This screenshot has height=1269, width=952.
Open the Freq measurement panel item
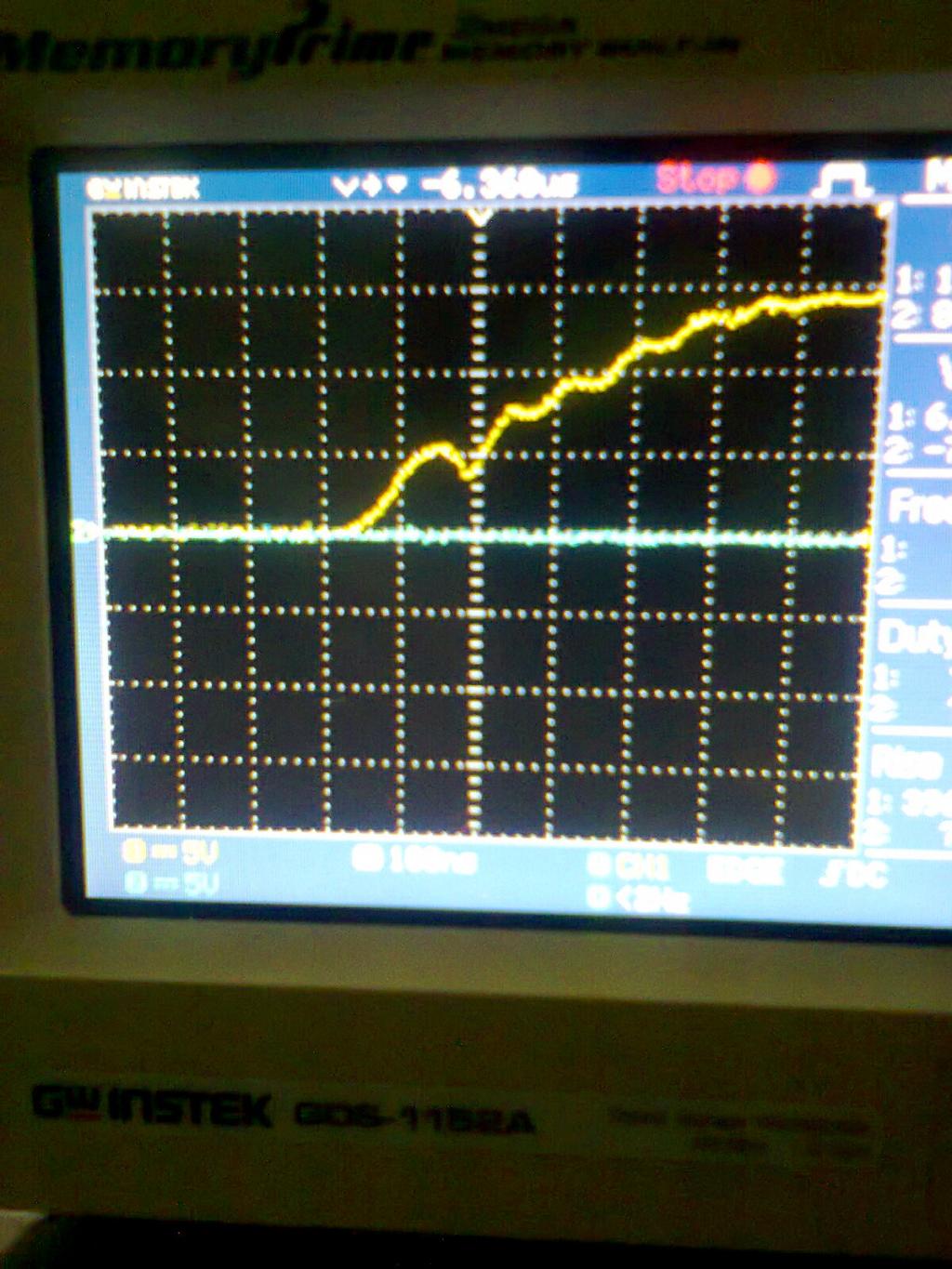pyautogui.click(x=919, y=508)
